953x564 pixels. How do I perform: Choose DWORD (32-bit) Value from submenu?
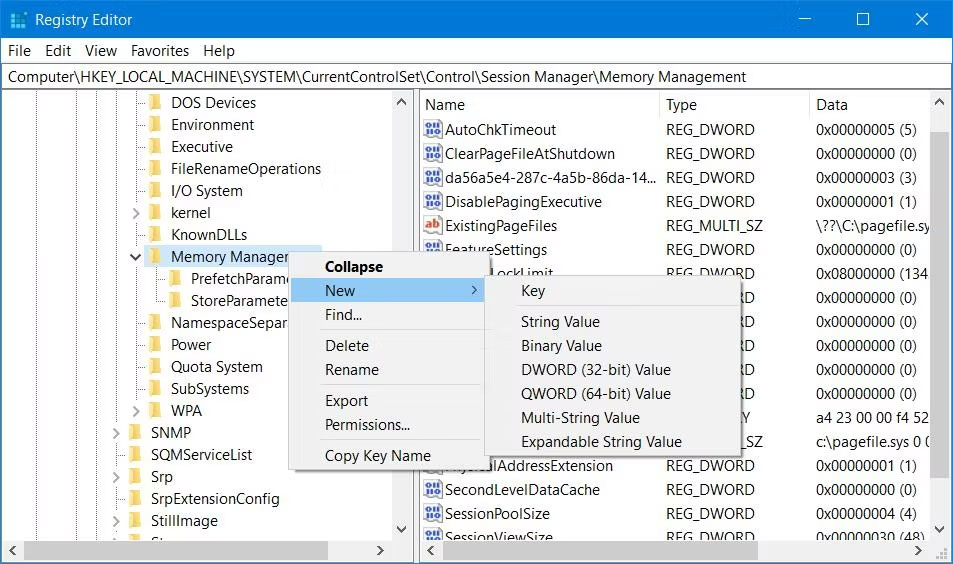pos(595,370)
